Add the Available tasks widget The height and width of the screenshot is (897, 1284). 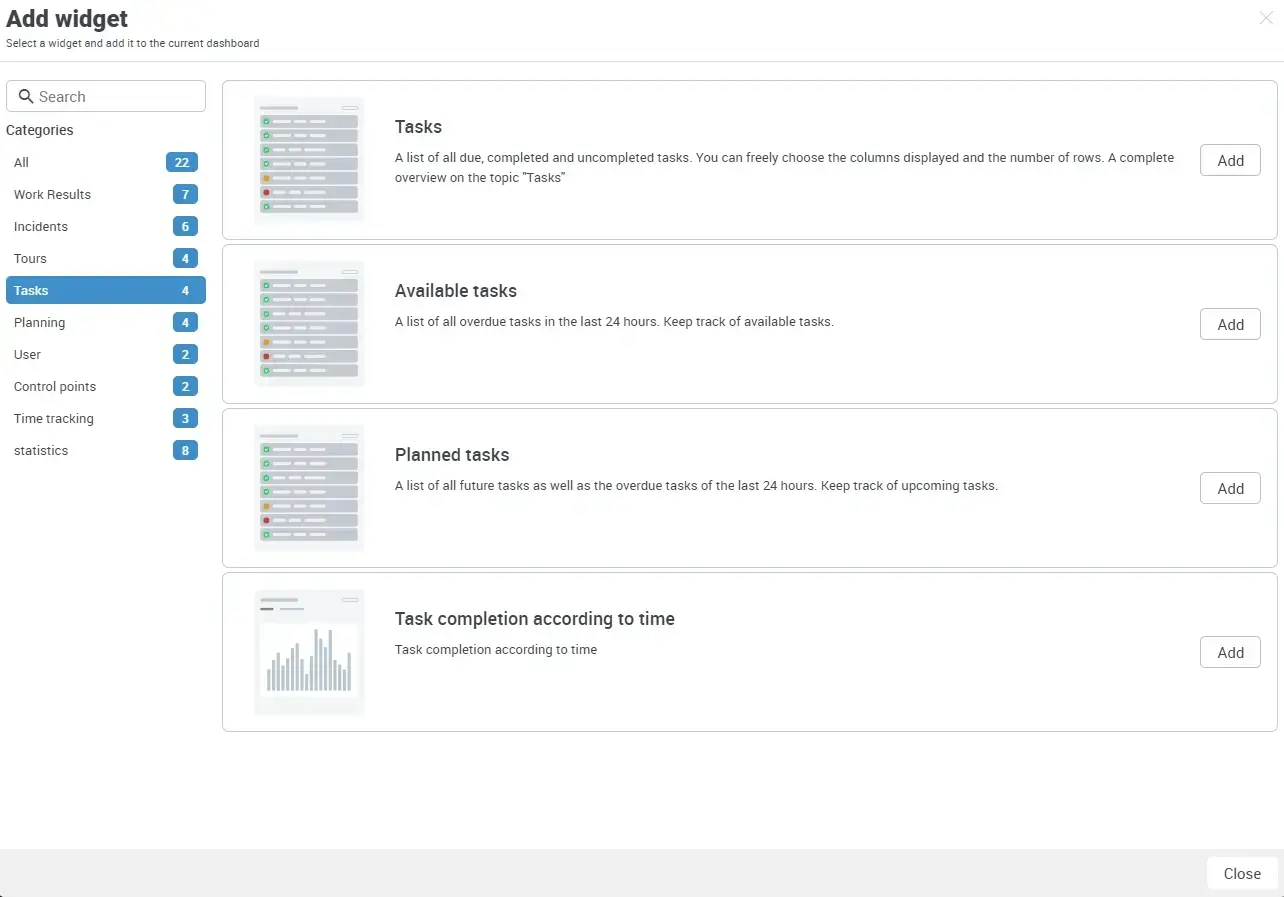1230,324
